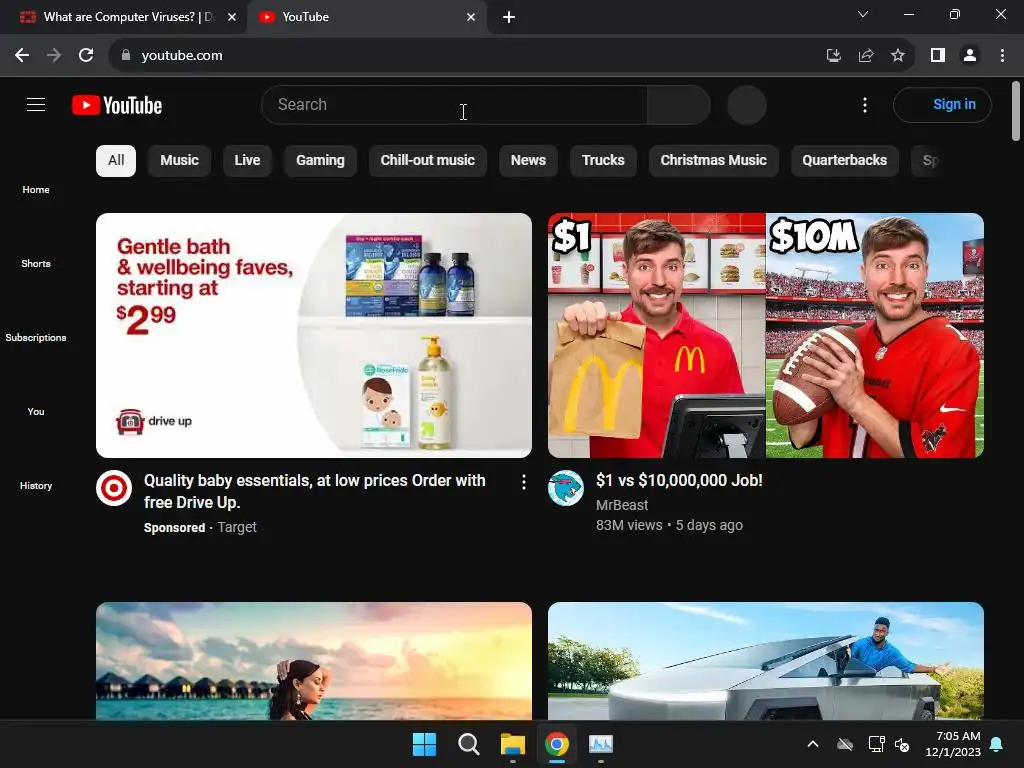This screenshot has width=1024, height=768.
Task: Open the taskbar clock and date
Action: tap(953, 744)
